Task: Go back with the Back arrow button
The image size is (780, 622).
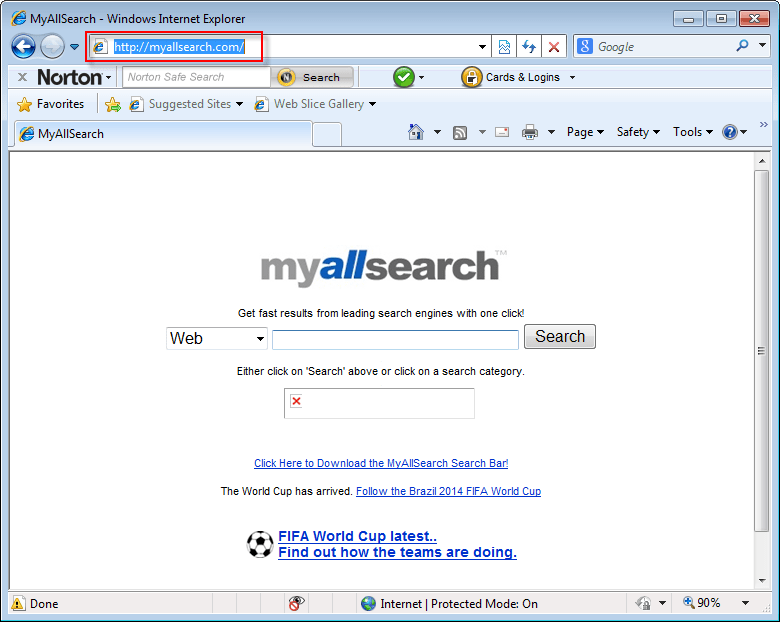Action: [x=23, y=47]
